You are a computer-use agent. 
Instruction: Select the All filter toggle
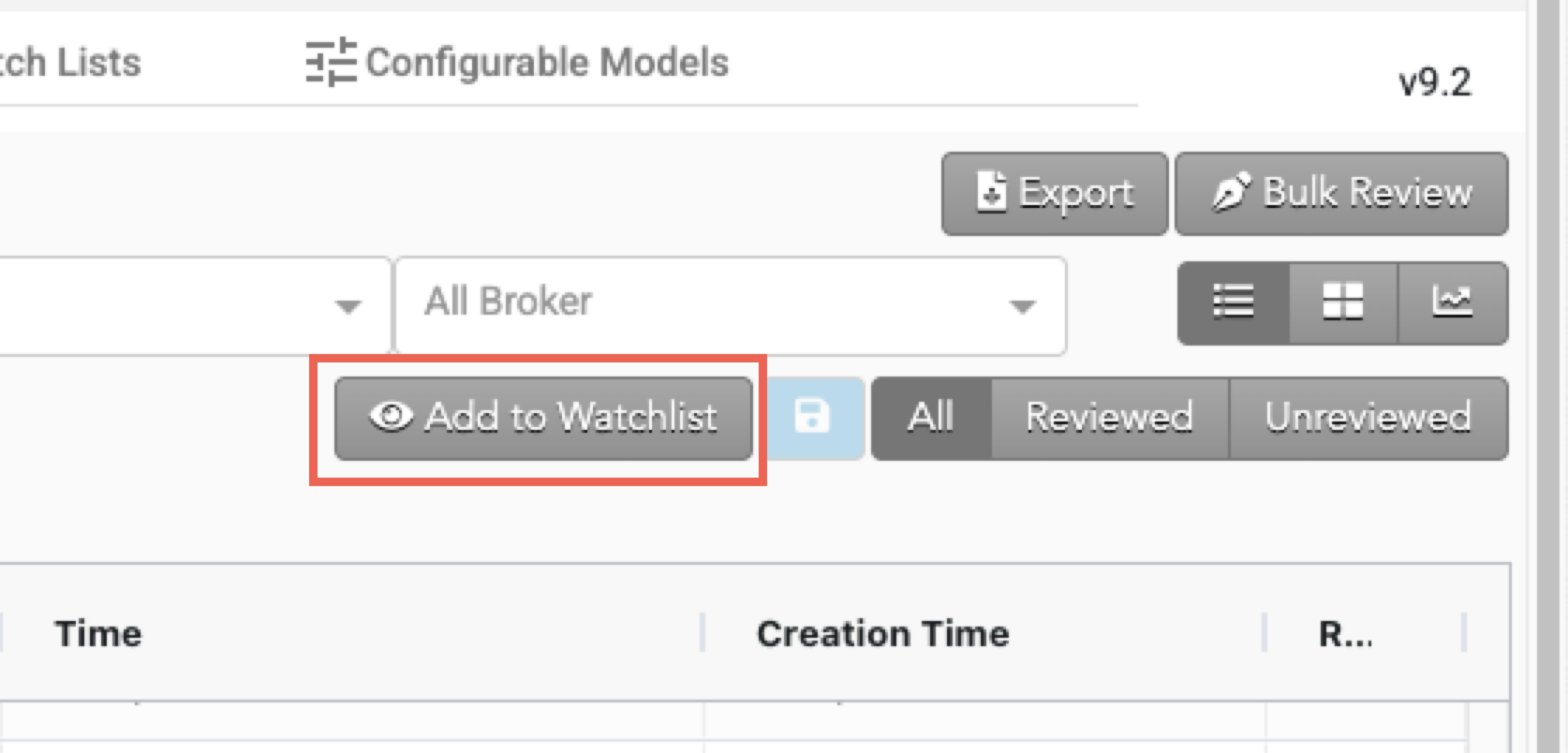pos(932,418)
